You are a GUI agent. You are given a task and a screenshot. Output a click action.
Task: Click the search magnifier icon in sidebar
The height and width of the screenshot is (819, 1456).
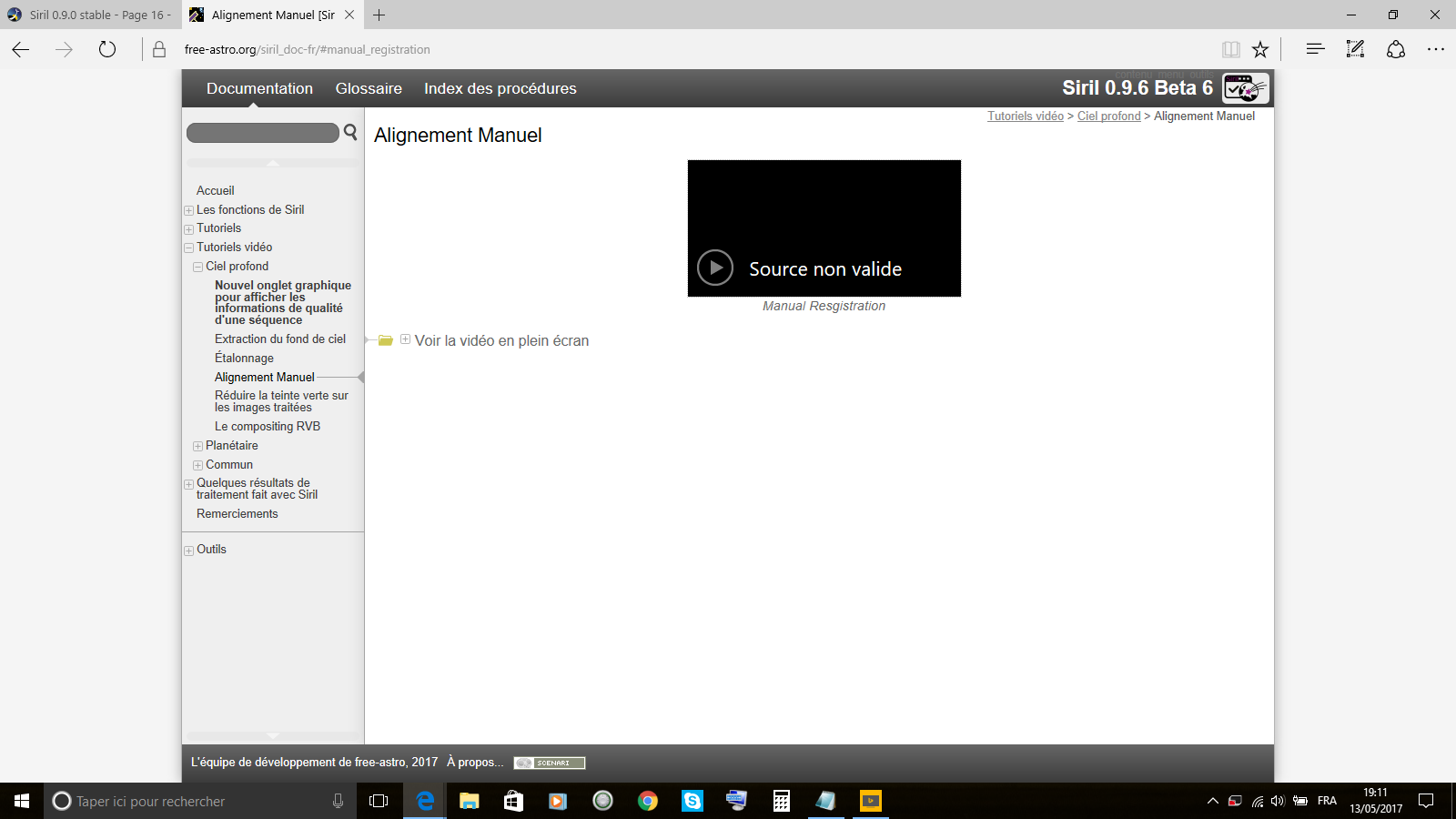coord(350,133)
